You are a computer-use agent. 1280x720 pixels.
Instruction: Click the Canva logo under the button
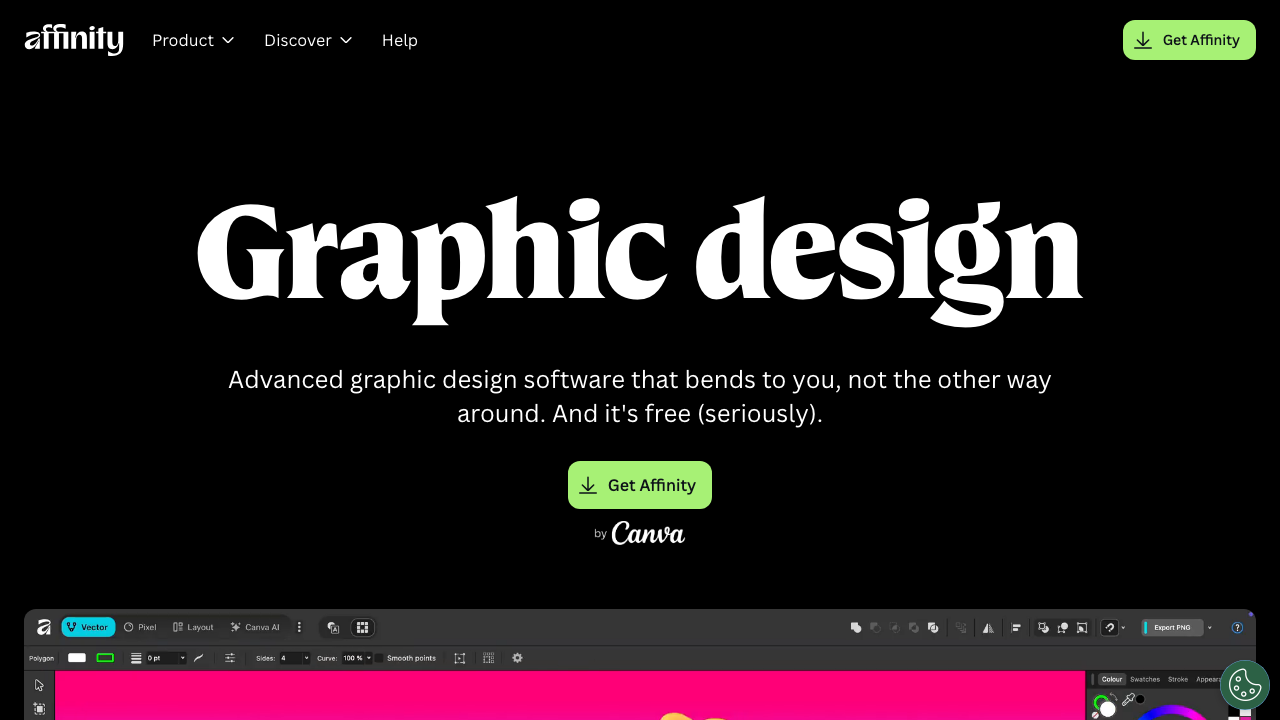point(648,533)
